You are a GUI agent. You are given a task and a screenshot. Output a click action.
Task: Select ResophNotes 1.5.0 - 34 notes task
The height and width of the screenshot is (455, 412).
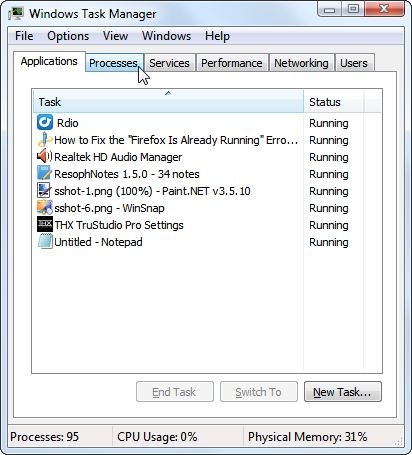127,174
